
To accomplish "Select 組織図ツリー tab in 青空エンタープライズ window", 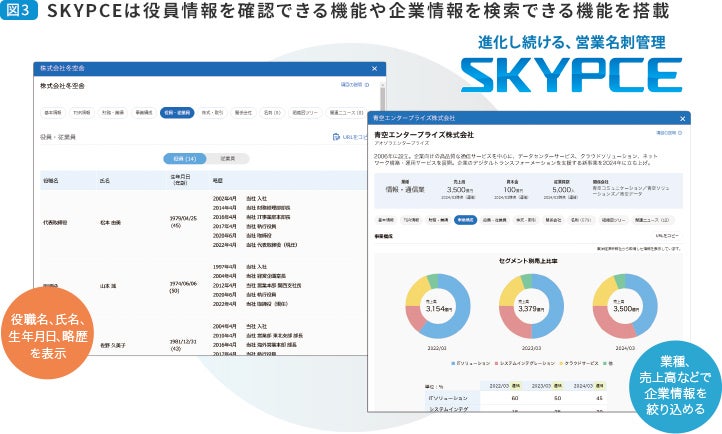I will [x=613, y=220].
